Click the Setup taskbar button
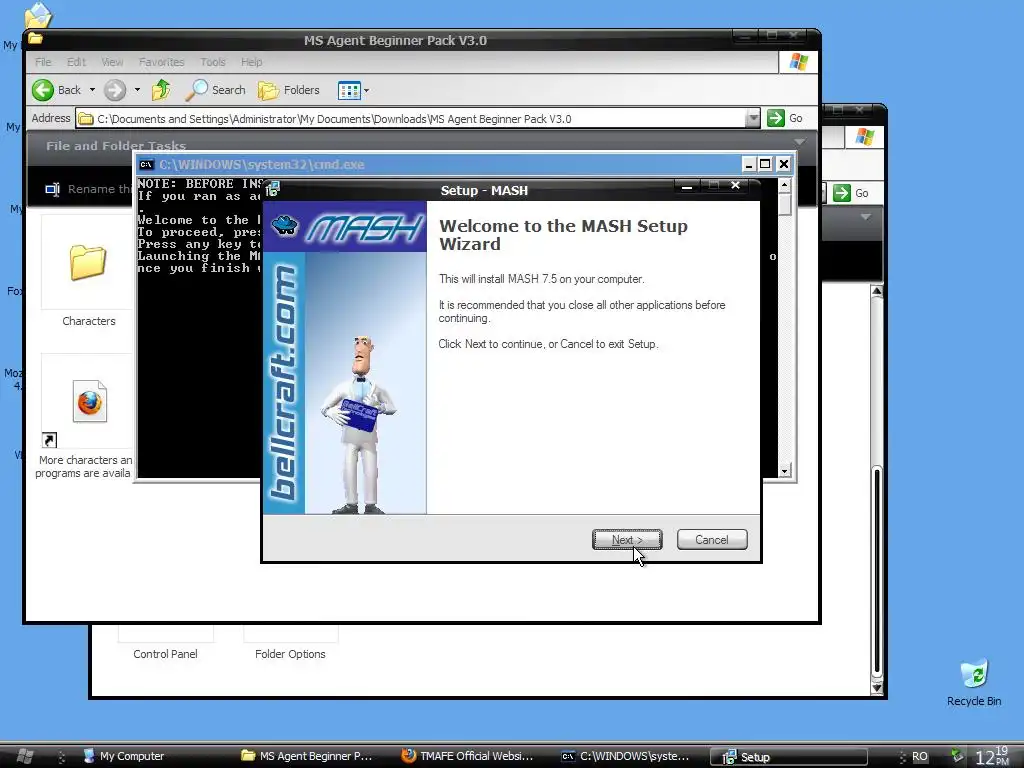This screenshot has height=768, width=1024. (788, 757)
